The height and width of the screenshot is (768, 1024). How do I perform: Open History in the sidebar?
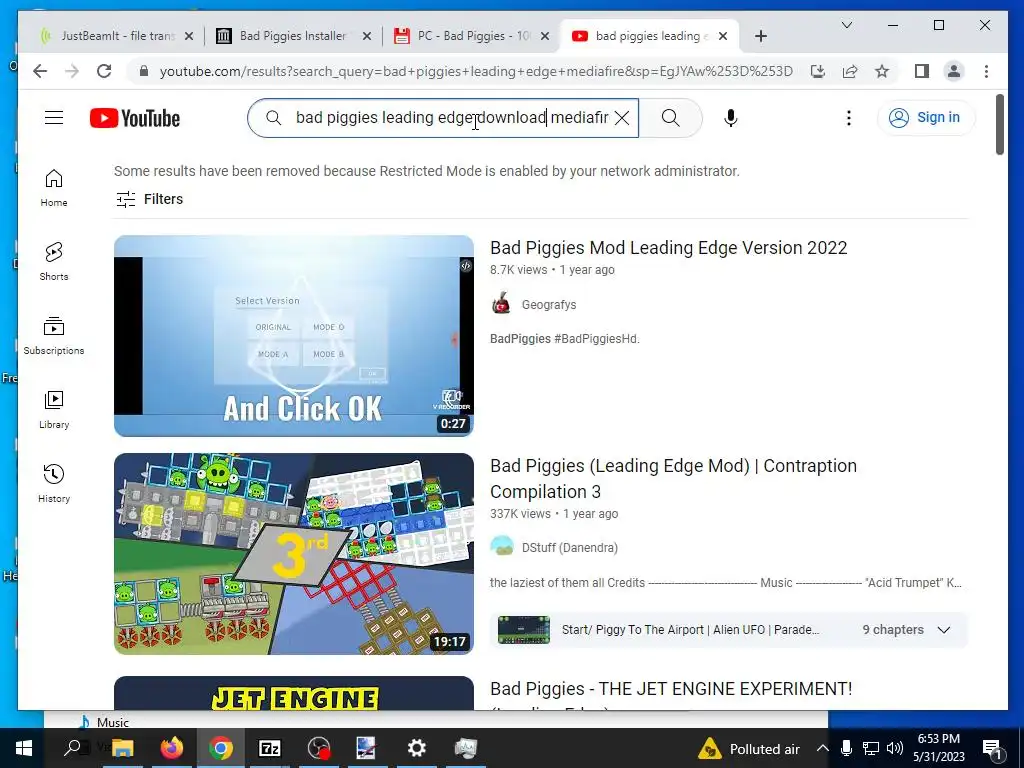click(x=54, y=484)
